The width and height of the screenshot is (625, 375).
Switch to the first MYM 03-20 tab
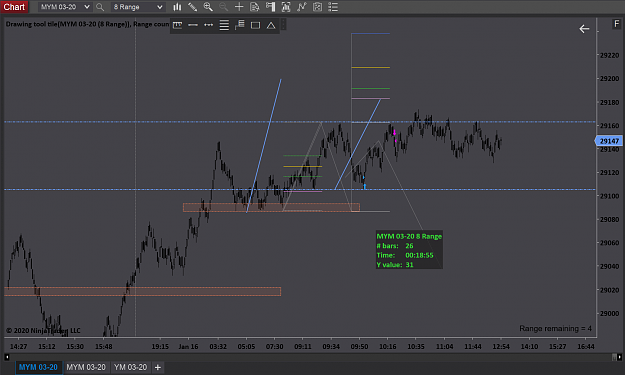(38, 367)
